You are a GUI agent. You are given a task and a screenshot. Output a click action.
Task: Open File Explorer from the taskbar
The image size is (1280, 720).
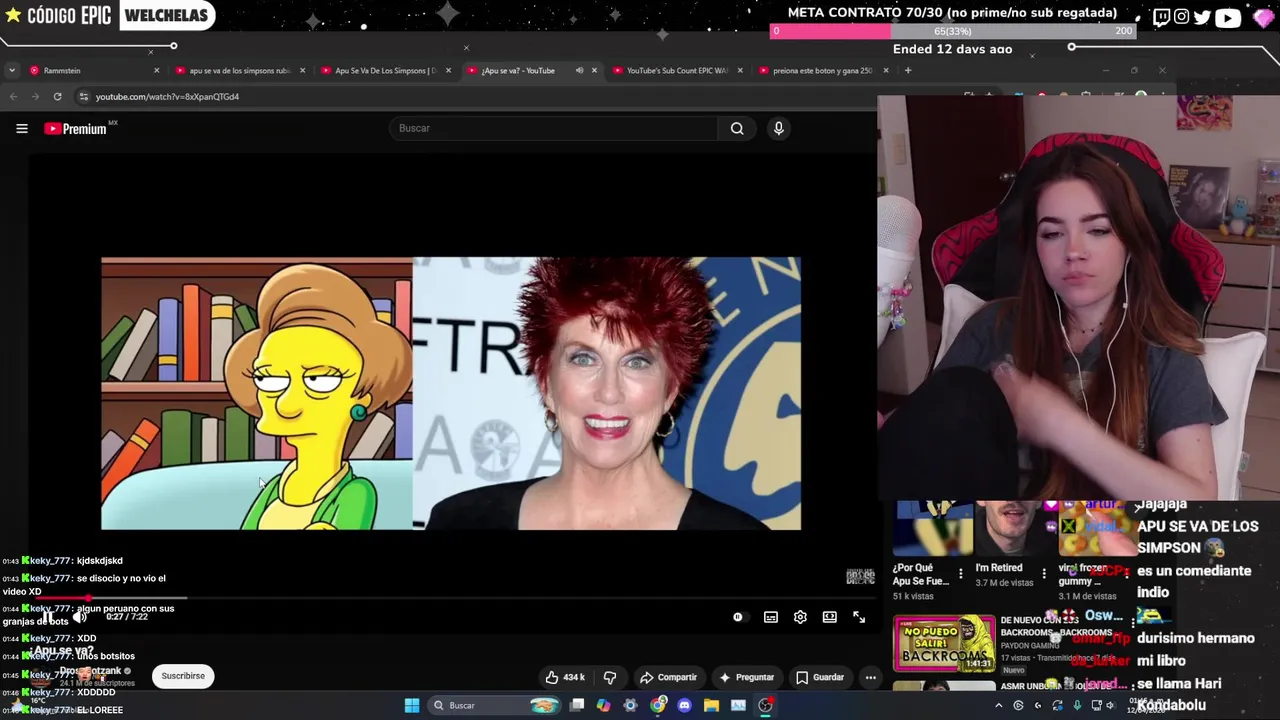tap(711, 705)
